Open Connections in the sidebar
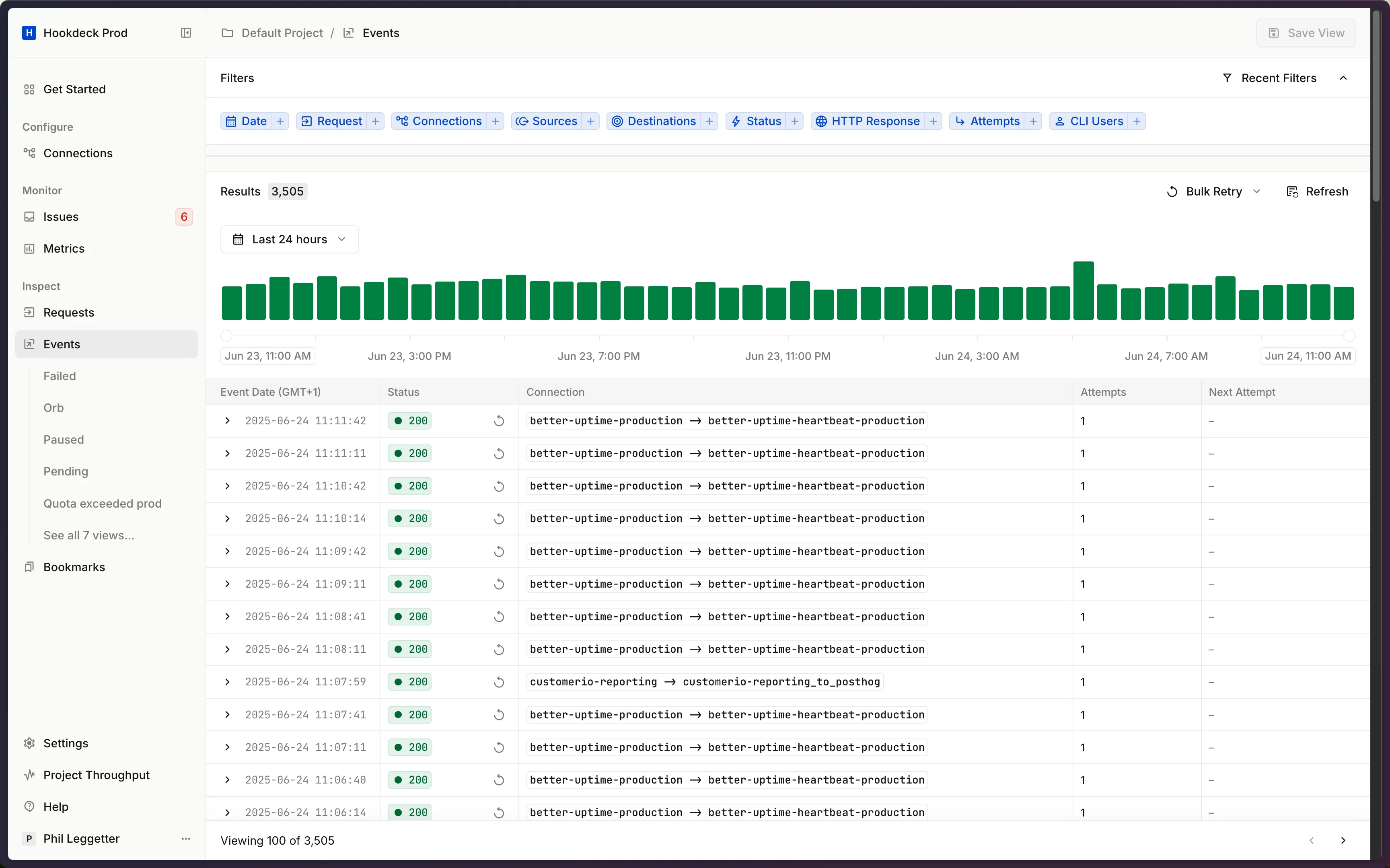This screenshot has width=1390, height=868. point(106,153)
